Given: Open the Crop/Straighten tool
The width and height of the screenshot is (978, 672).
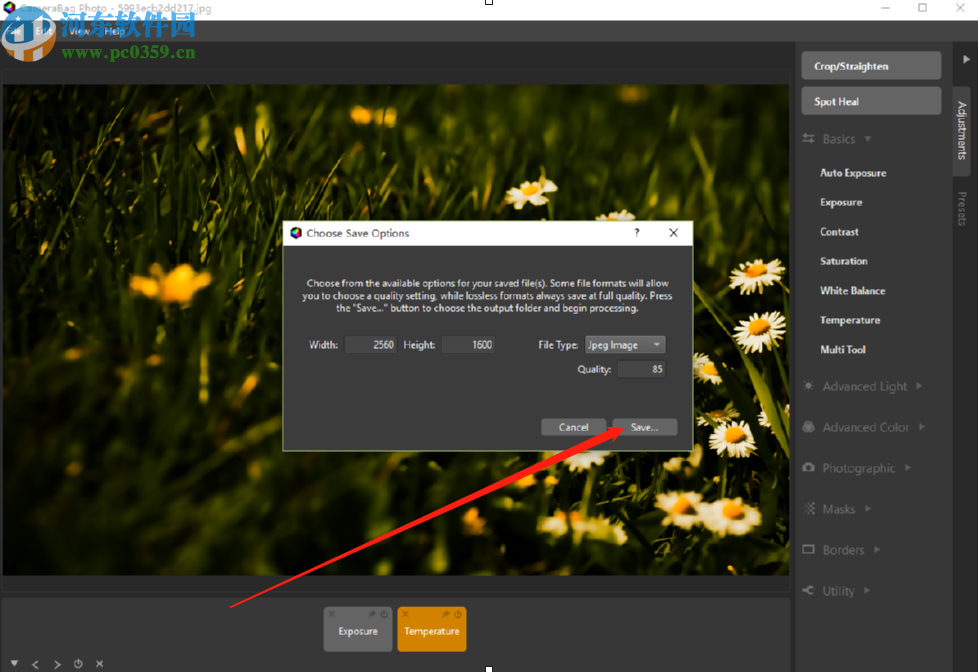Looking at the screenshot, I should (871, 66).
